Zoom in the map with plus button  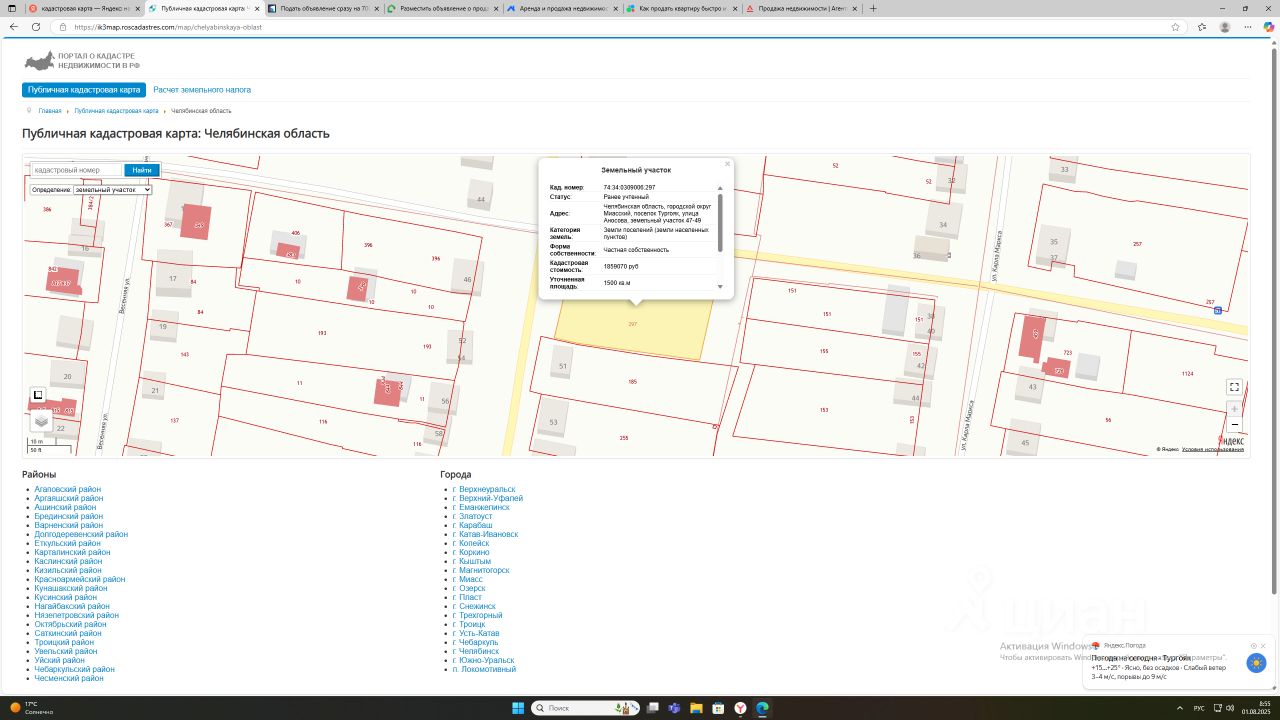click(1234, 409)
